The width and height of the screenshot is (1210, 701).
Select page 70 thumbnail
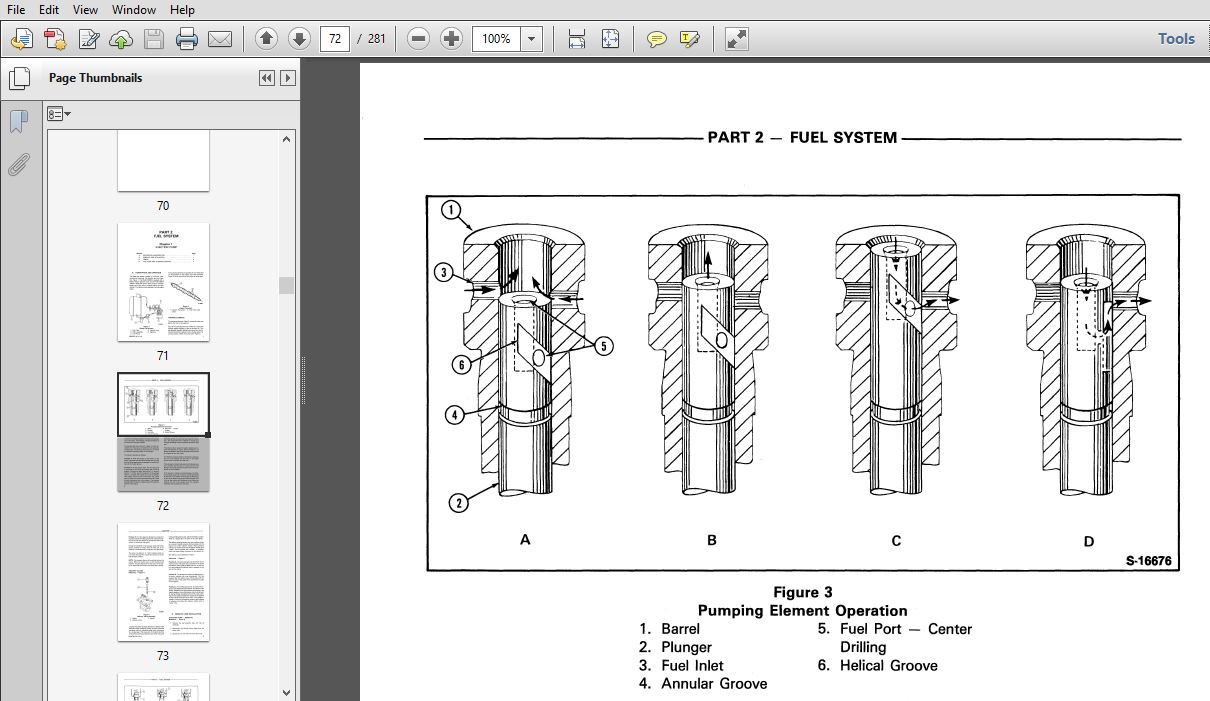(163, 161)
